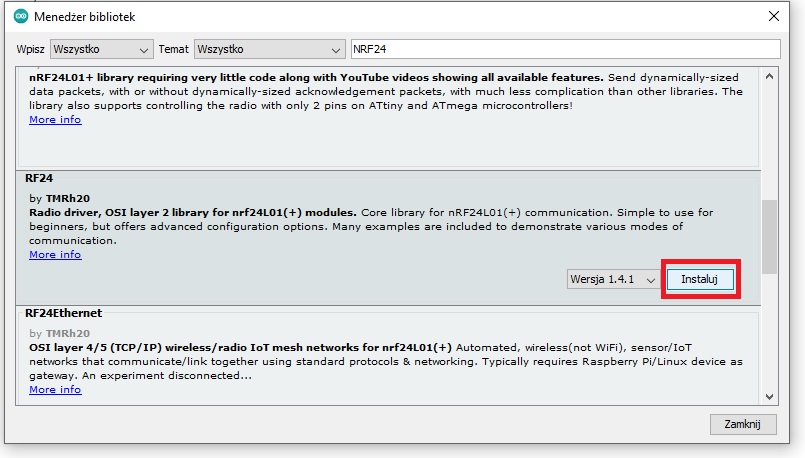Click the Arduino logo in the title bar

18,17
